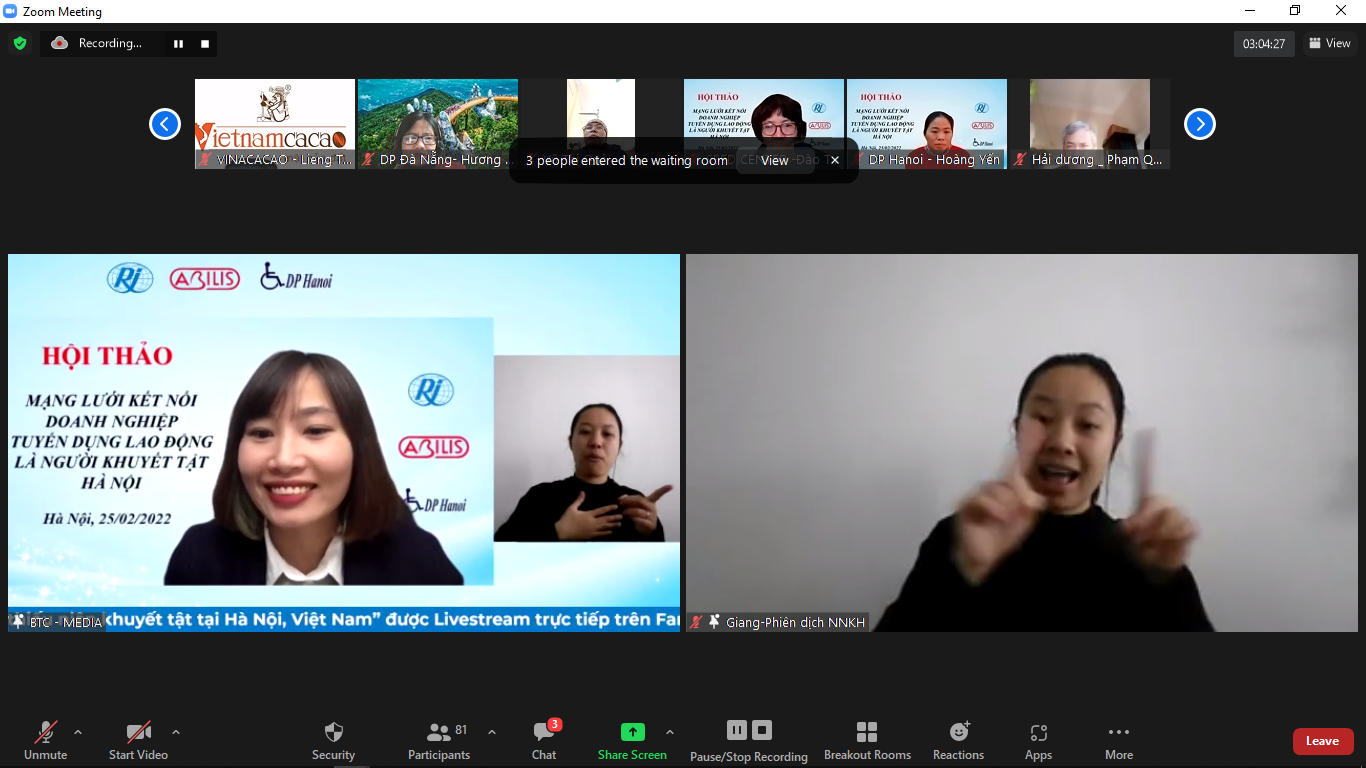Click the recording cloud indicator icon

pos(59,43)
